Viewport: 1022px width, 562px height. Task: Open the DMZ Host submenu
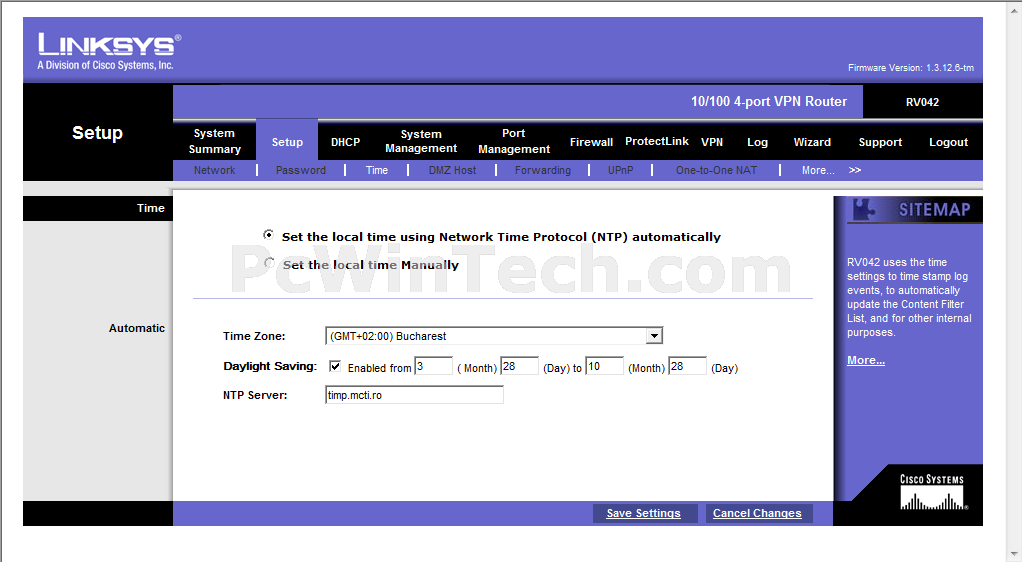(x=452, y=170)
